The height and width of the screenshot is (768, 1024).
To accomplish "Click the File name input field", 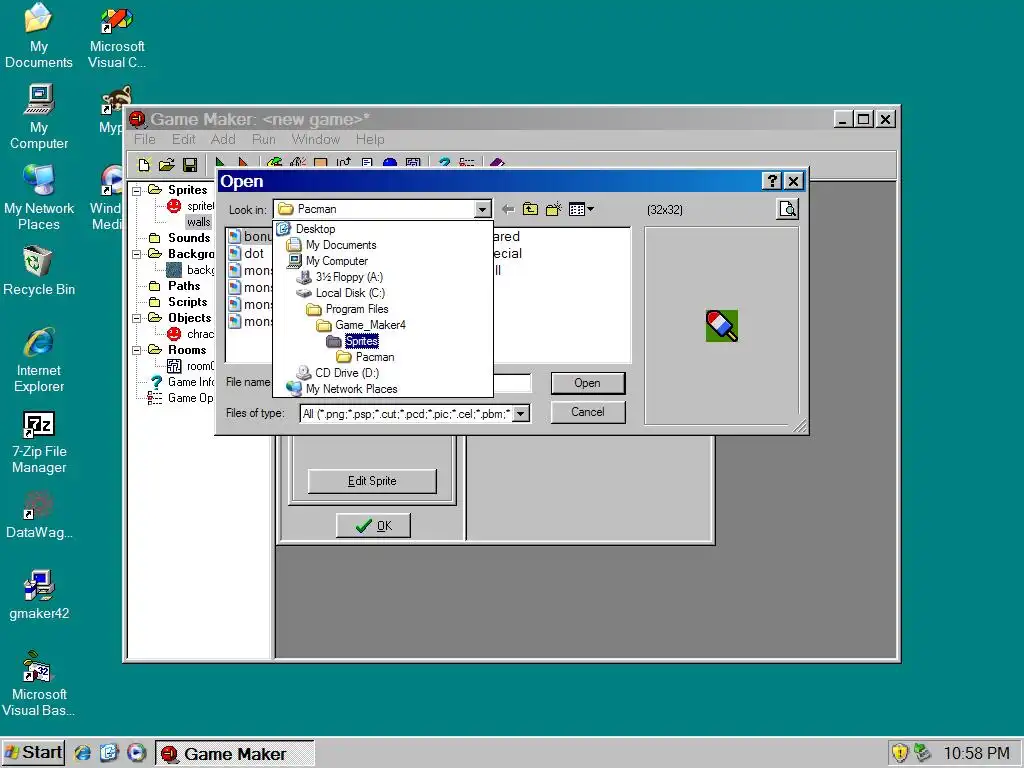I will (512, 383).
